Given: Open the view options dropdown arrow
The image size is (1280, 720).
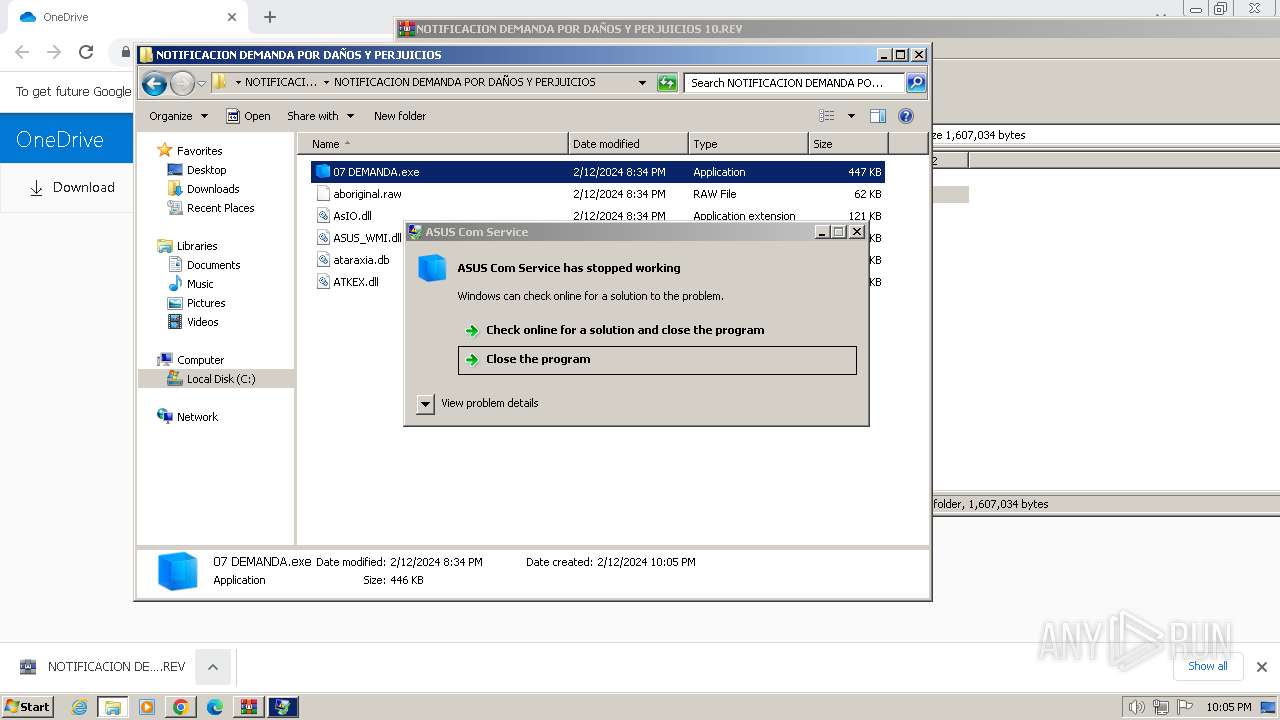Looking at the screenshot, I should point(851,116).
